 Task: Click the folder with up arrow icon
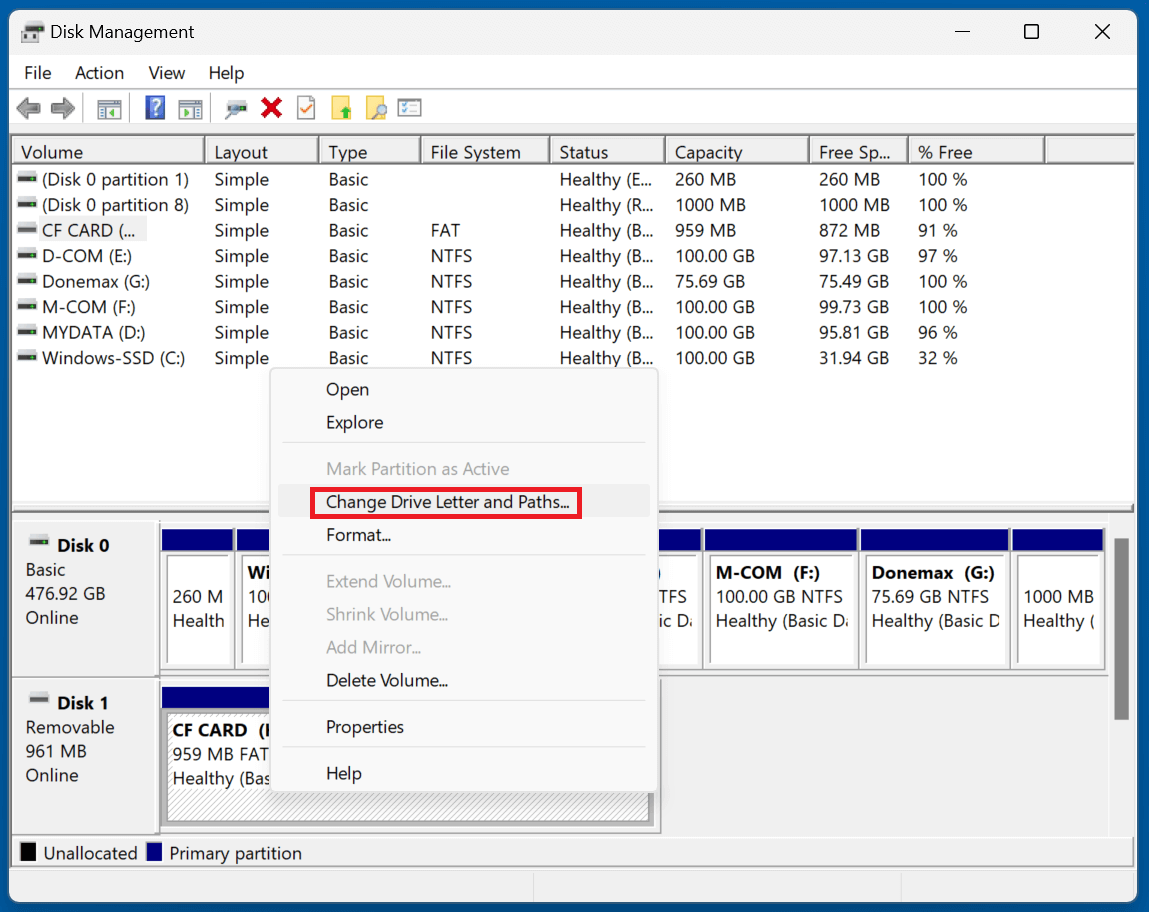[340, 107]
